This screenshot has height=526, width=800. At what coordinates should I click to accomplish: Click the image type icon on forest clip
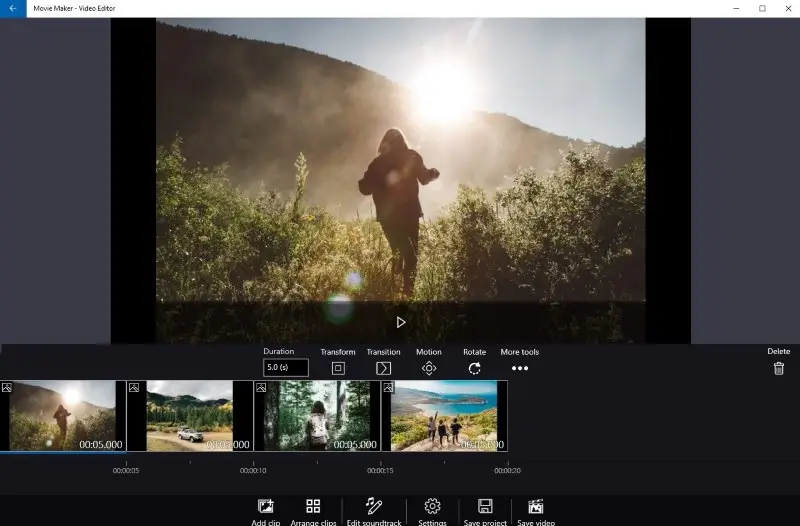coord(261,388)
